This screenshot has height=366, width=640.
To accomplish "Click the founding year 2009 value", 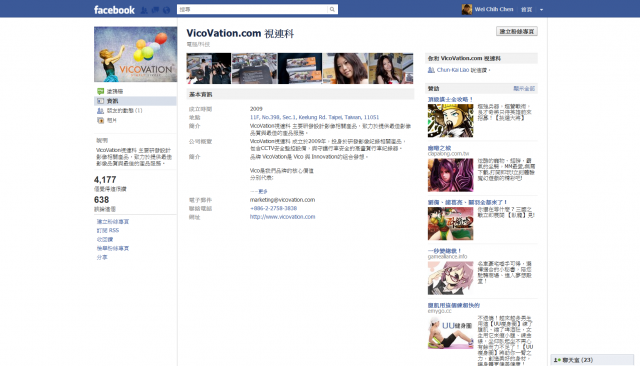I will [x=256, y=109].
